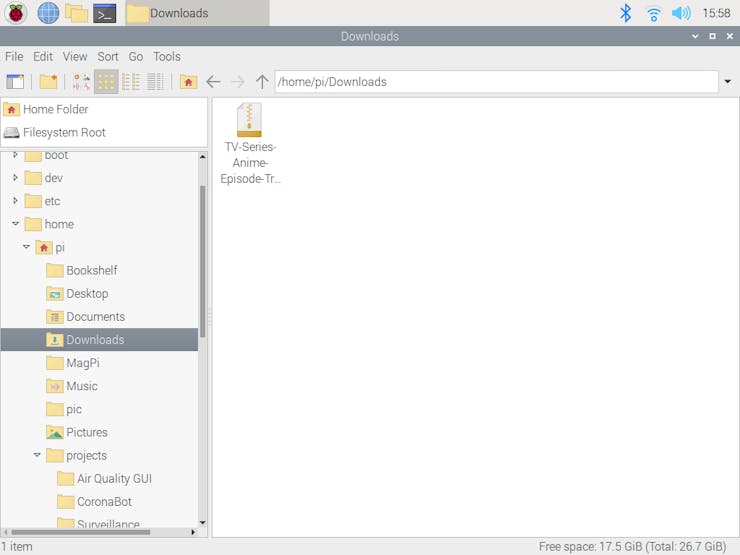This screenshot has height=555, width=740.
Task: Open the Wi-Fi network tray icon
Action: (653, 14)
